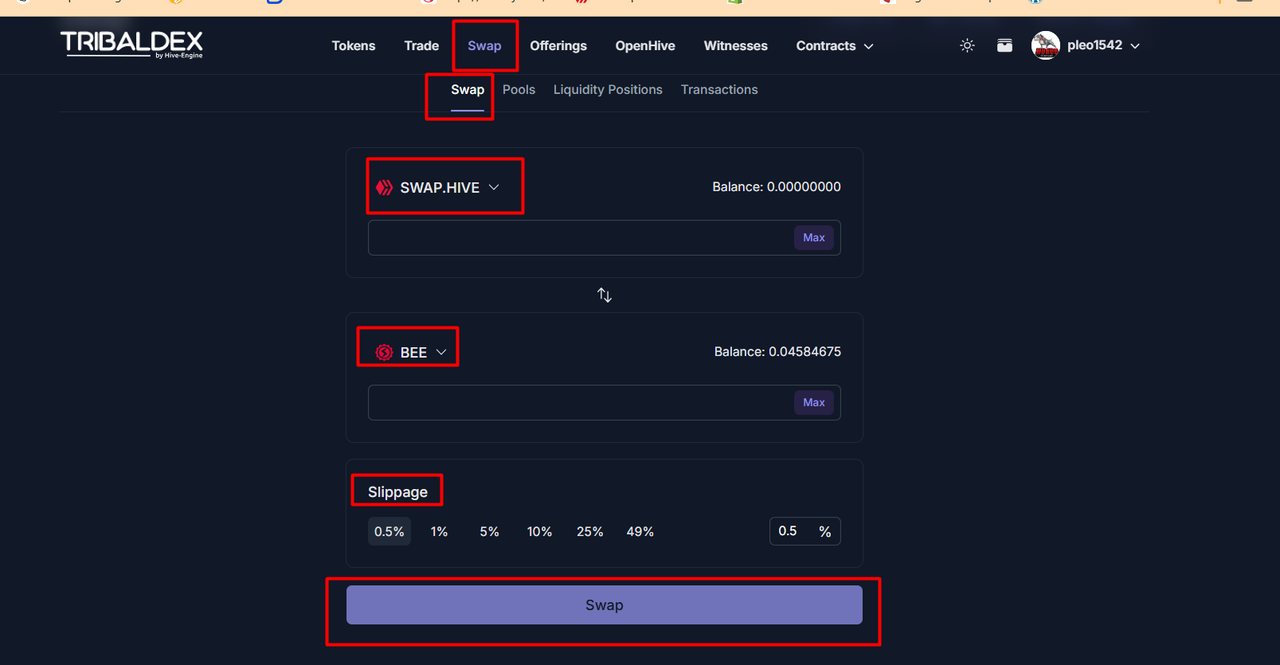Select the Swap sub-tab

click(x=467, y=90)
